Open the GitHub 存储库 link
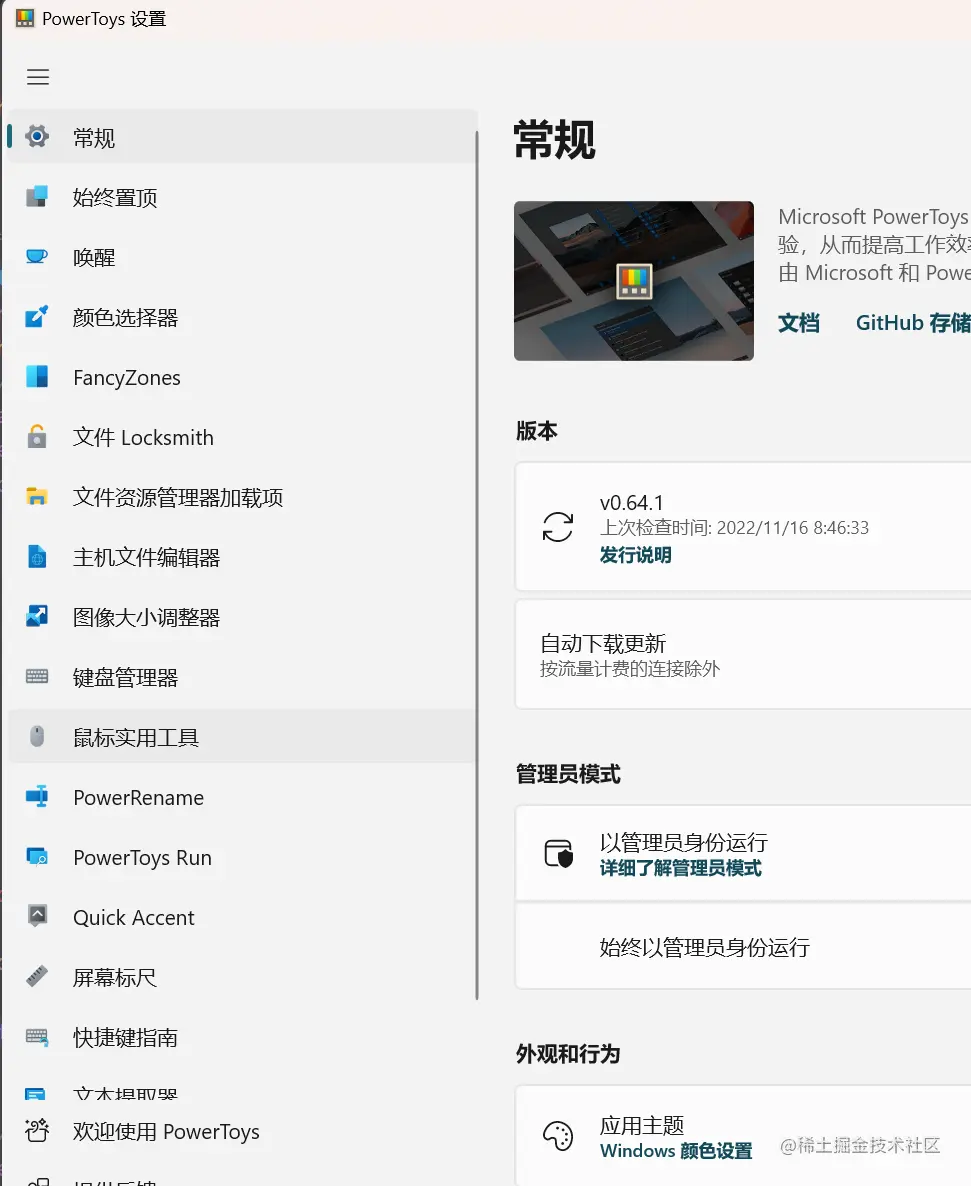The width and height of the screenshot is (971, 1186). pos(913,323)
